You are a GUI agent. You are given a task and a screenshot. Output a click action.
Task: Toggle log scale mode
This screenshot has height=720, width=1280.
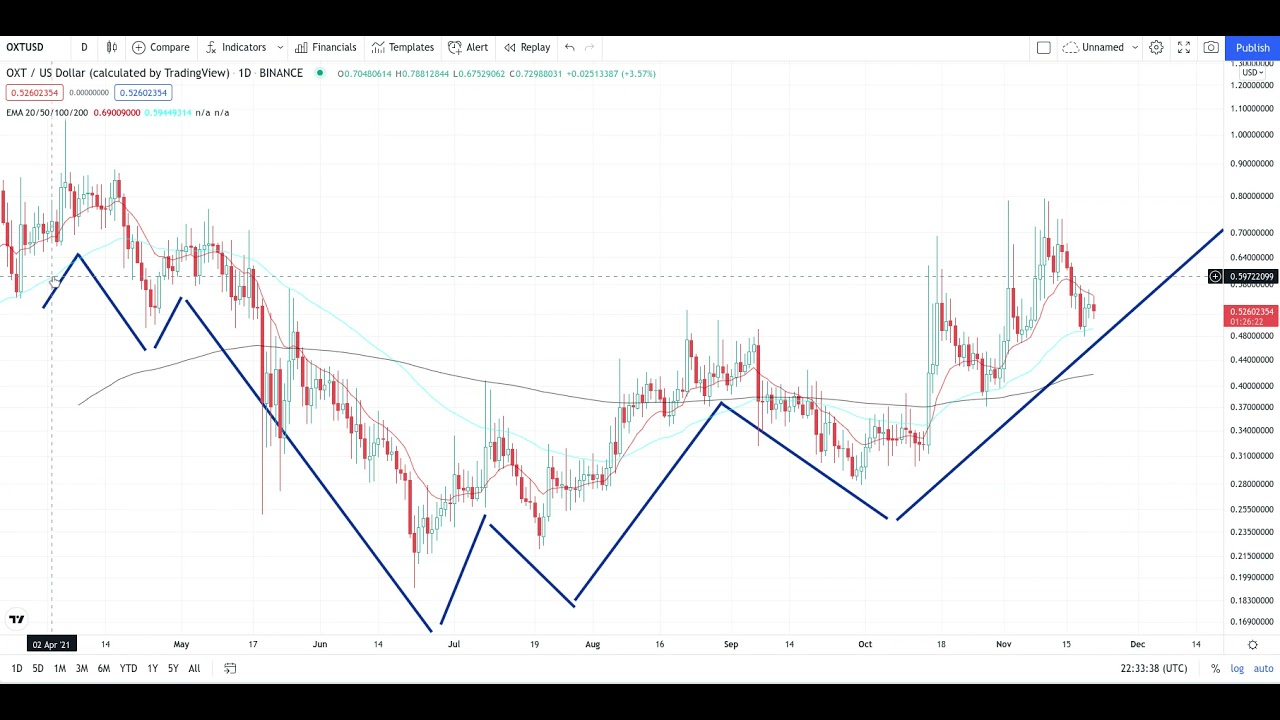coord(1237,668)
